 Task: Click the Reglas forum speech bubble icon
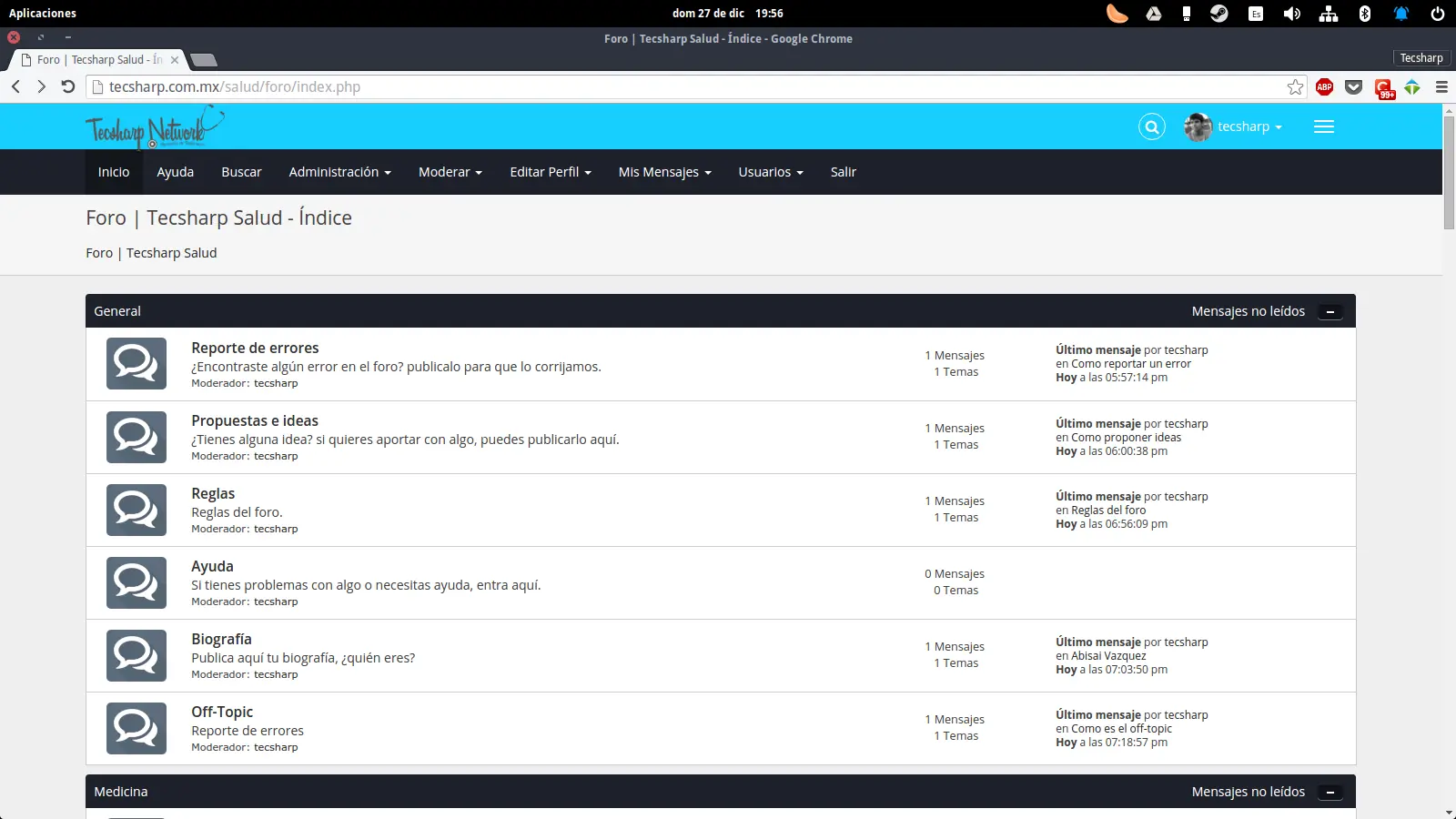coord(136,510)
